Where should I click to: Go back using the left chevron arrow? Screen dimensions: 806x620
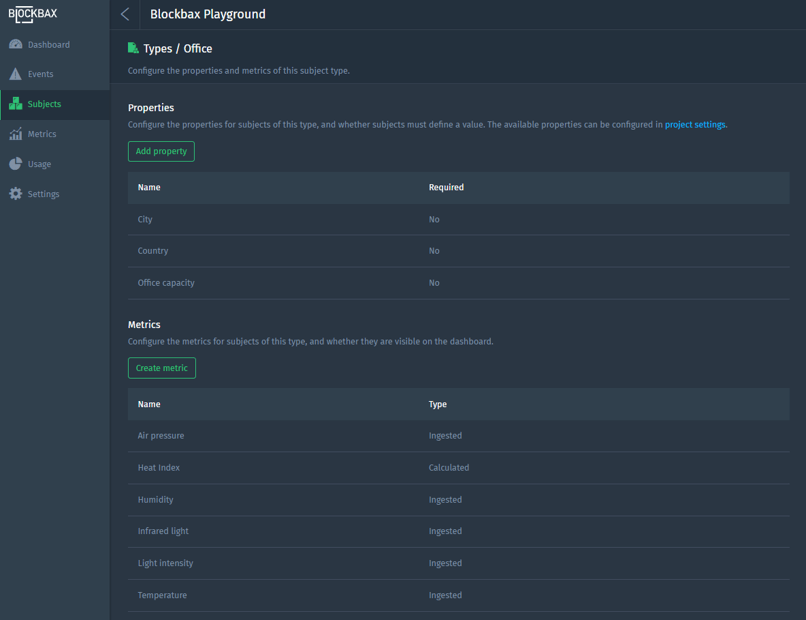coord(125,14)
